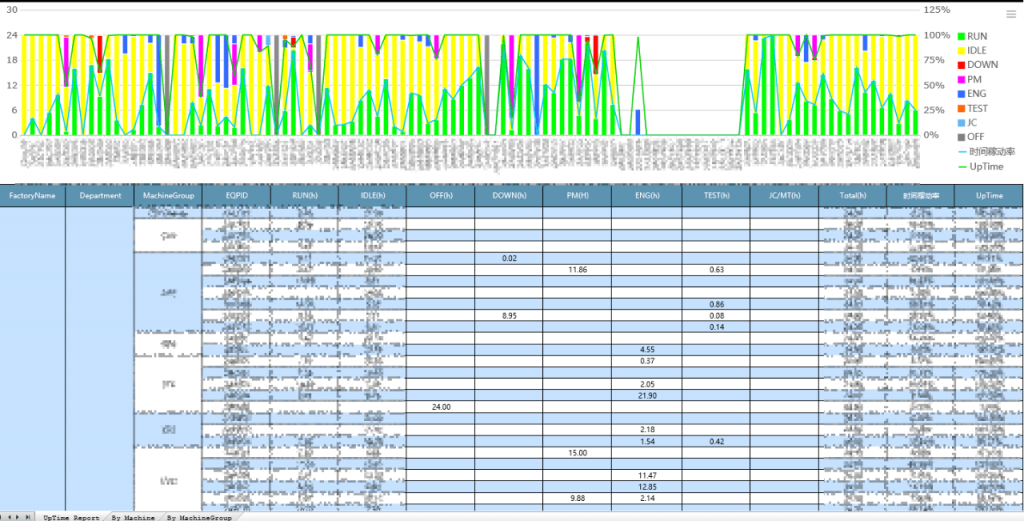Viewport: 1024px width, 521px height.
Task: Click the OFF(h) column header
Action: coord(440,195)
